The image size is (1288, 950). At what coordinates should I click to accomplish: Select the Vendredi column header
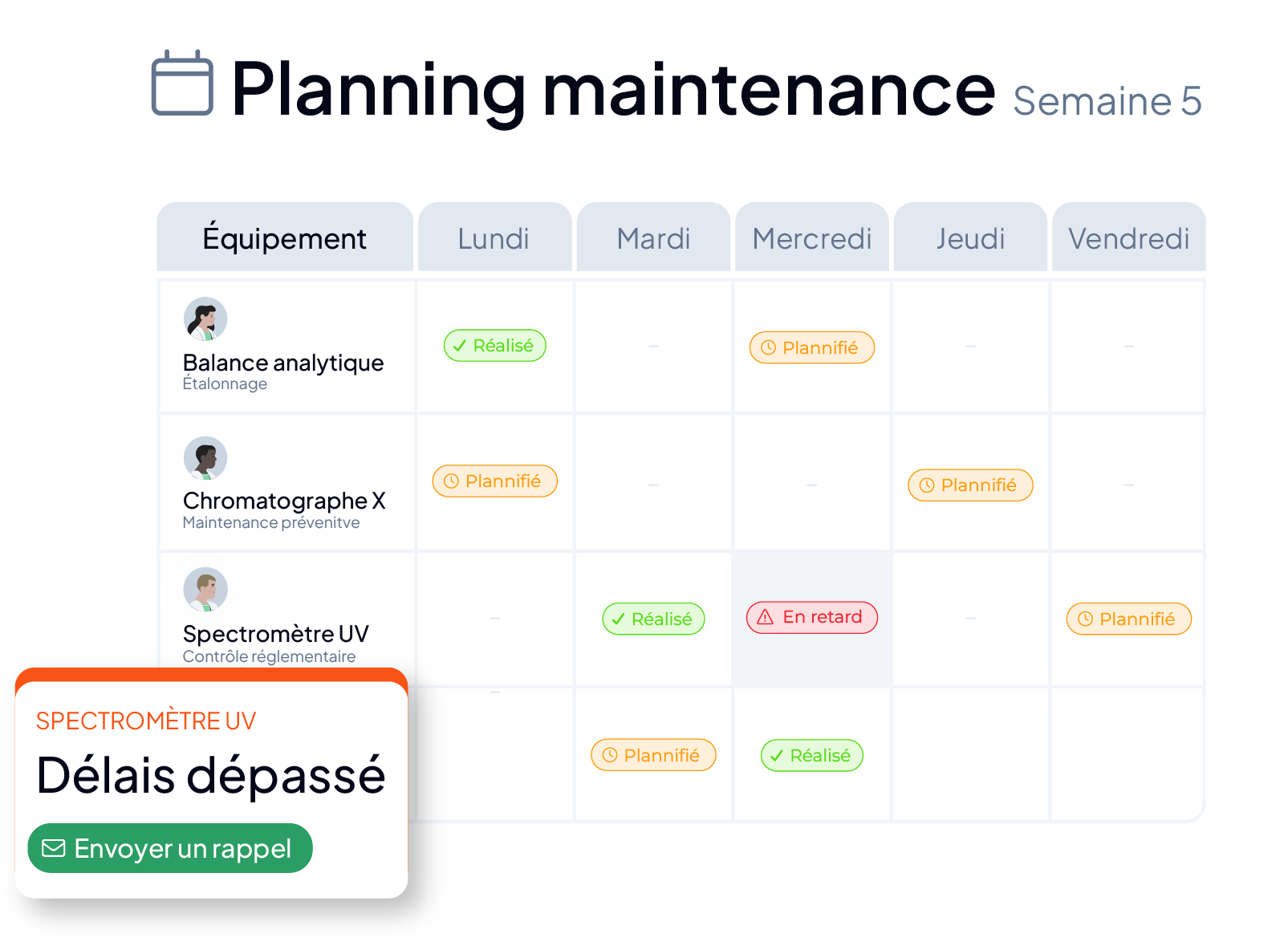click(1128, 237)
